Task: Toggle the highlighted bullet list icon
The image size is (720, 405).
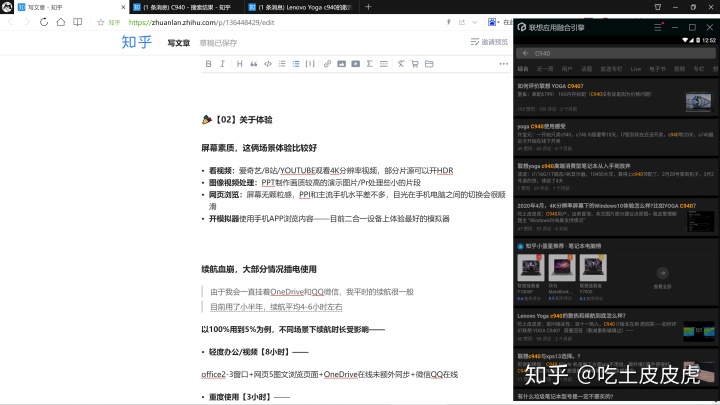Action: (x=296, y=64)
